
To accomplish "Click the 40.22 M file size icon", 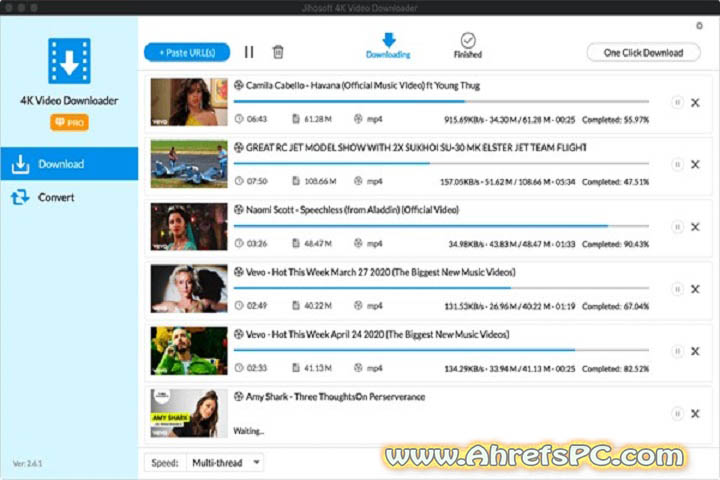I will point(296,305).
